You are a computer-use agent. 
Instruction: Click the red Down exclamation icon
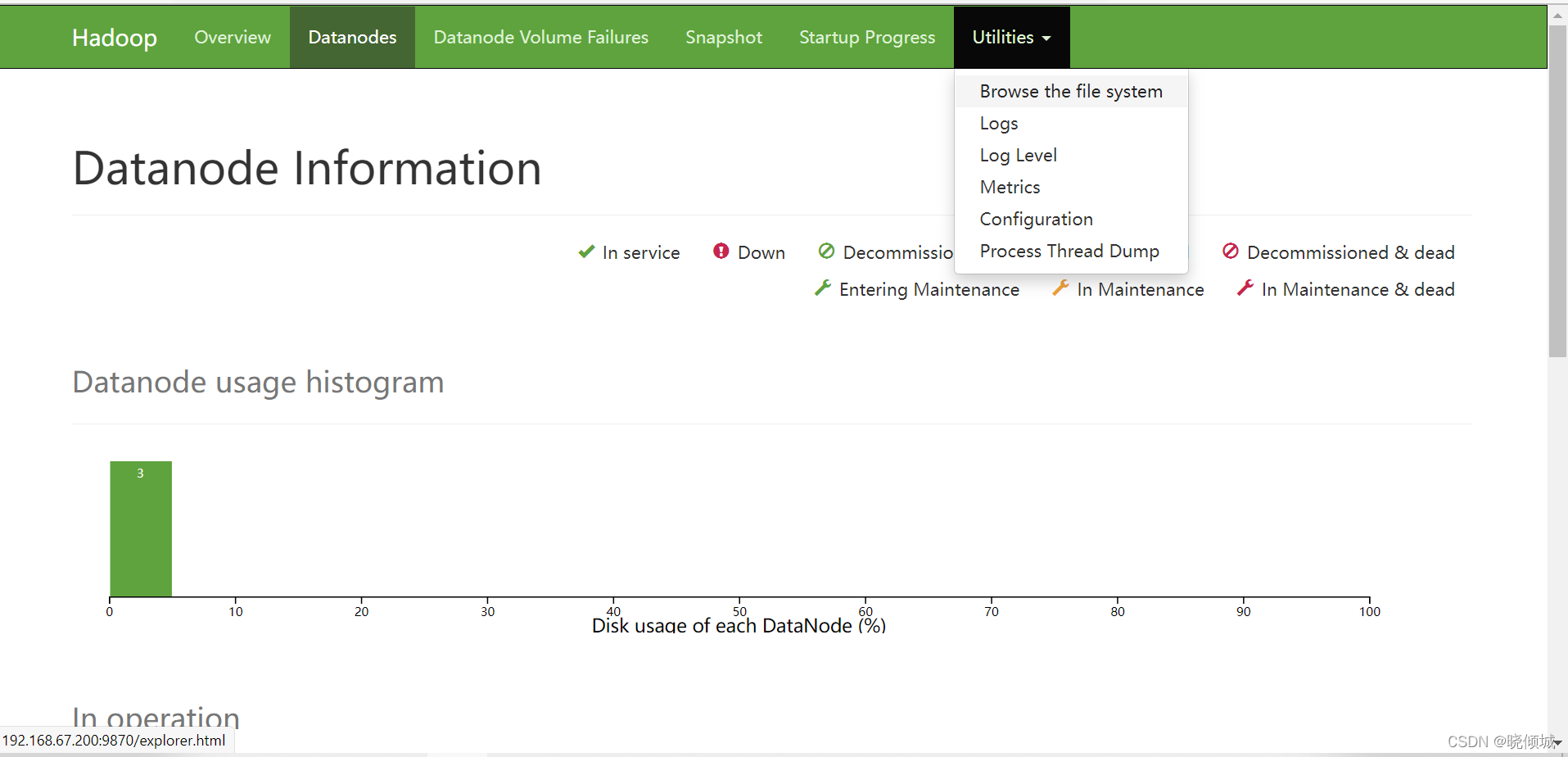click(721, 251)
